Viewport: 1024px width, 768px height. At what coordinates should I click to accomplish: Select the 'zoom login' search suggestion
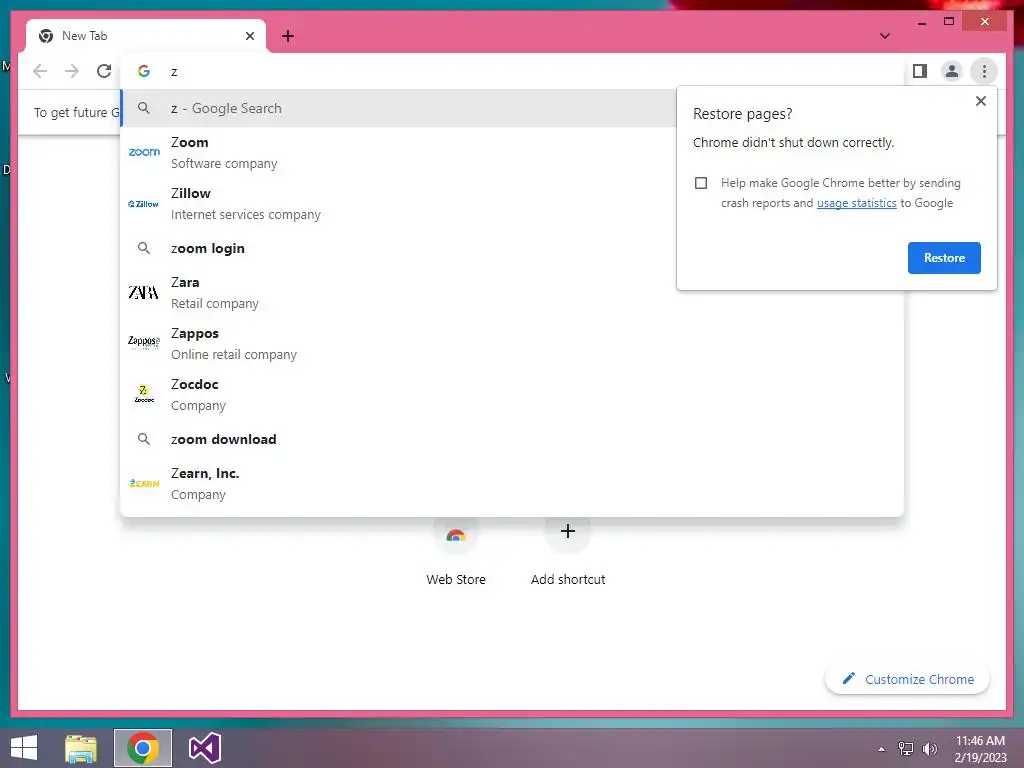coord(398,248)
